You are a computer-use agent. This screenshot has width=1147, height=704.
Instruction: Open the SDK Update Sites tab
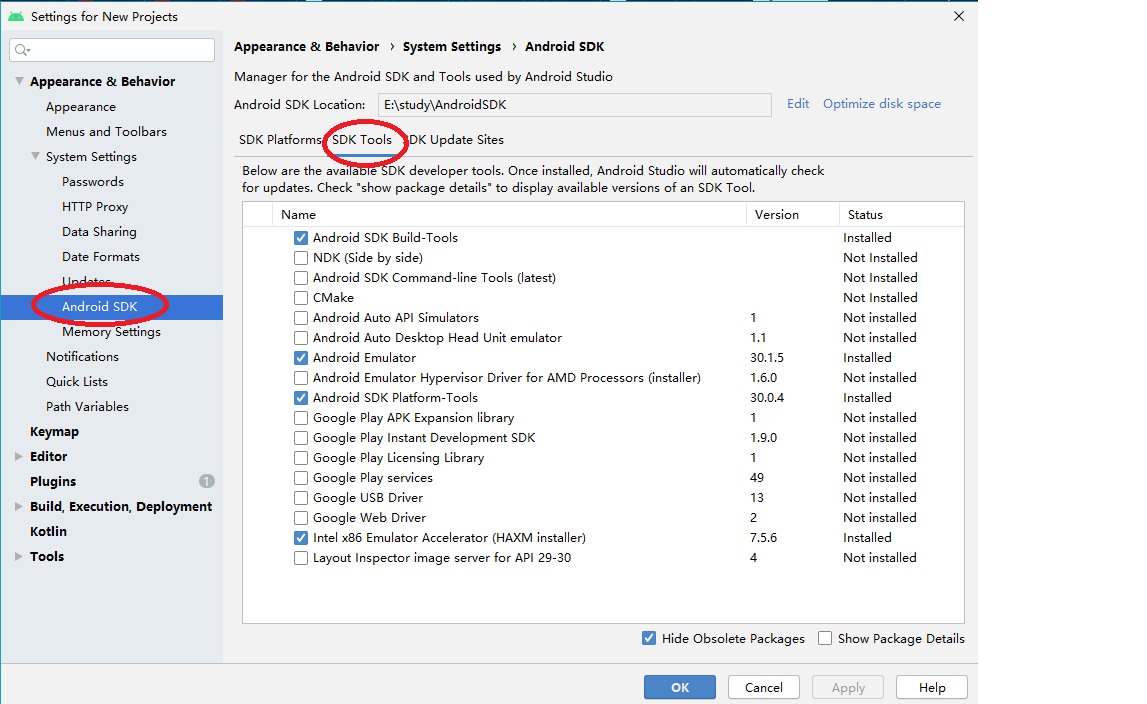point(456,140)
